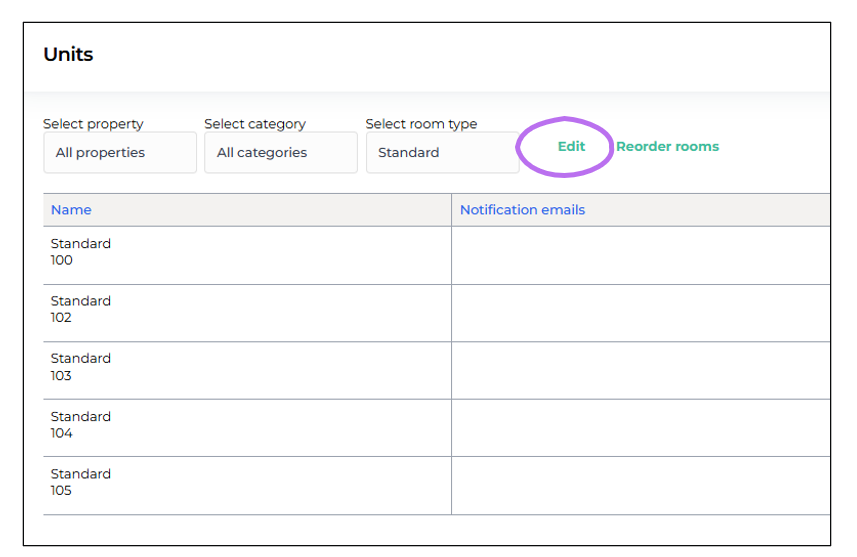Click notification emails cell for unit 100

tap(640, 255)
